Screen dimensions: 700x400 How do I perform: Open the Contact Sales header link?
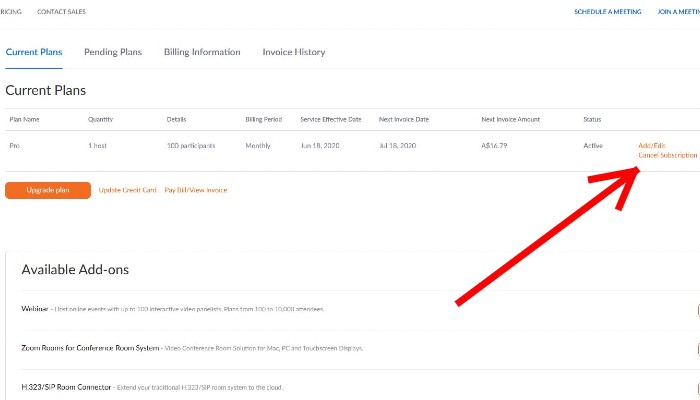tap(61, 12)
